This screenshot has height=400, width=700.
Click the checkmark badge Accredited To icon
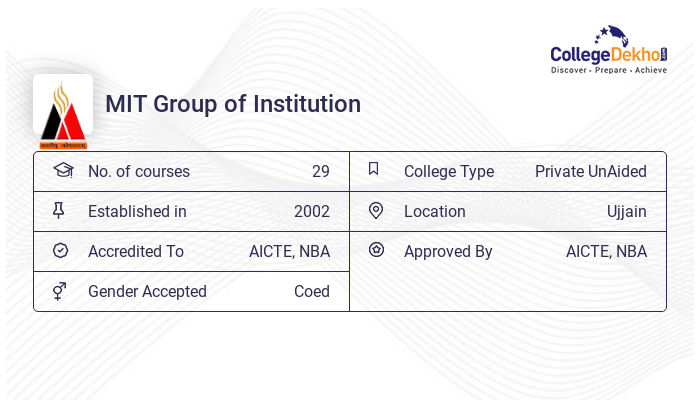coord(60,251)
